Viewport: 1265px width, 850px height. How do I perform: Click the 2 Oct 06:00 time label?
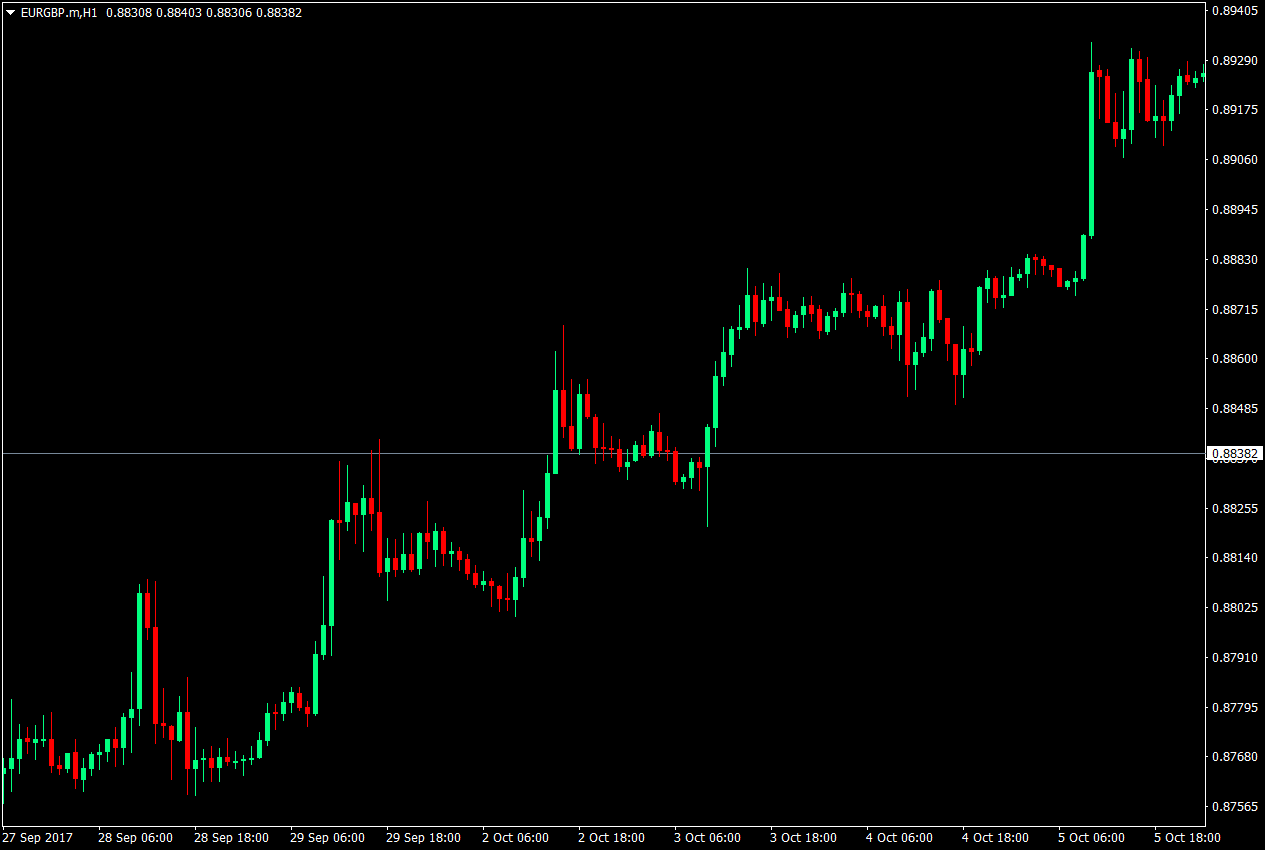(x=516, y=838)
